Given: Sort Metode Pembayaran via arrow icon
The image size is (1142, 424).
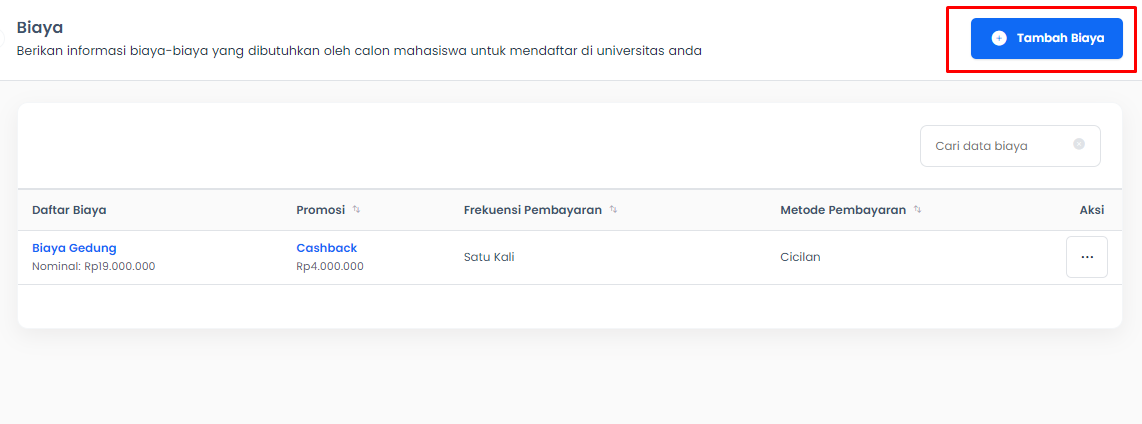Looking at the screenshot, I should coord(918,209).
